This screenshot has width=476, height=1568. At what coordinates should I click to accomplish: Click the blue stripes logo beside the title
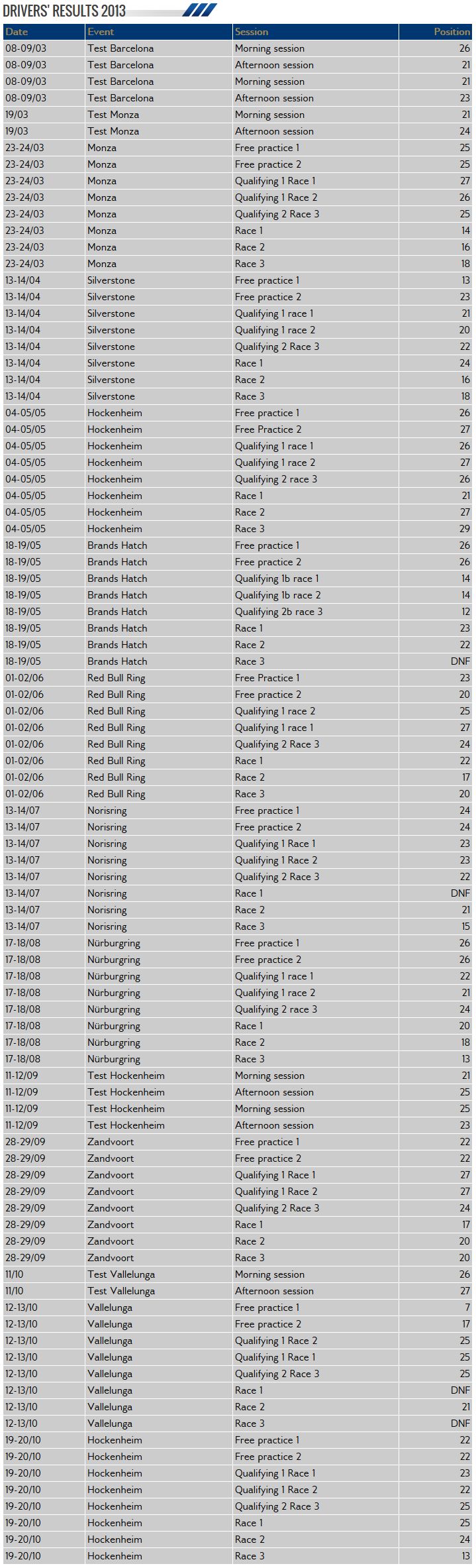(199, 10)
